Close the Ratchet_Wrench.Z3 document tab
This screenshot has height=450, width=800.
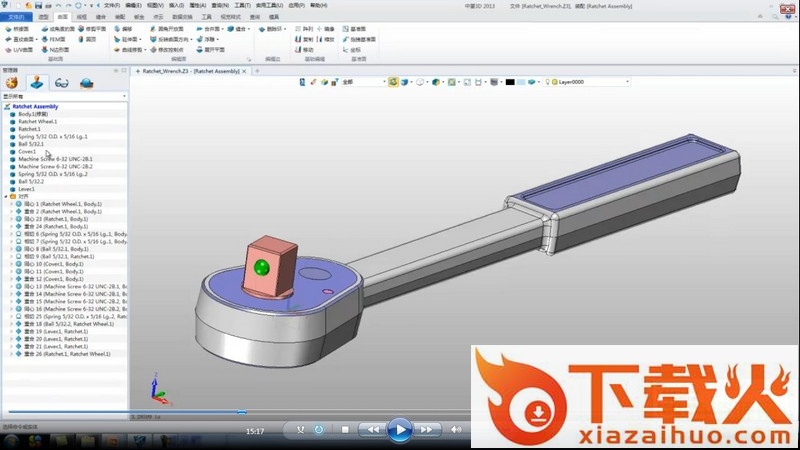point(246,71)
